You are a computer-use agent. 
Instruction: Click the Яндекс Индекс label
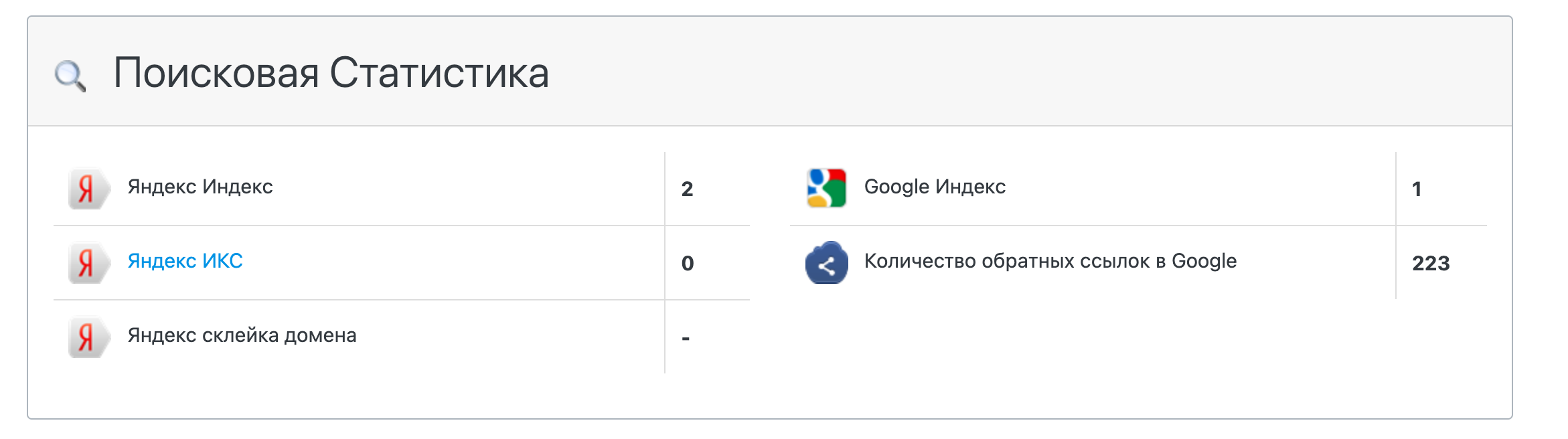point(200,187)
